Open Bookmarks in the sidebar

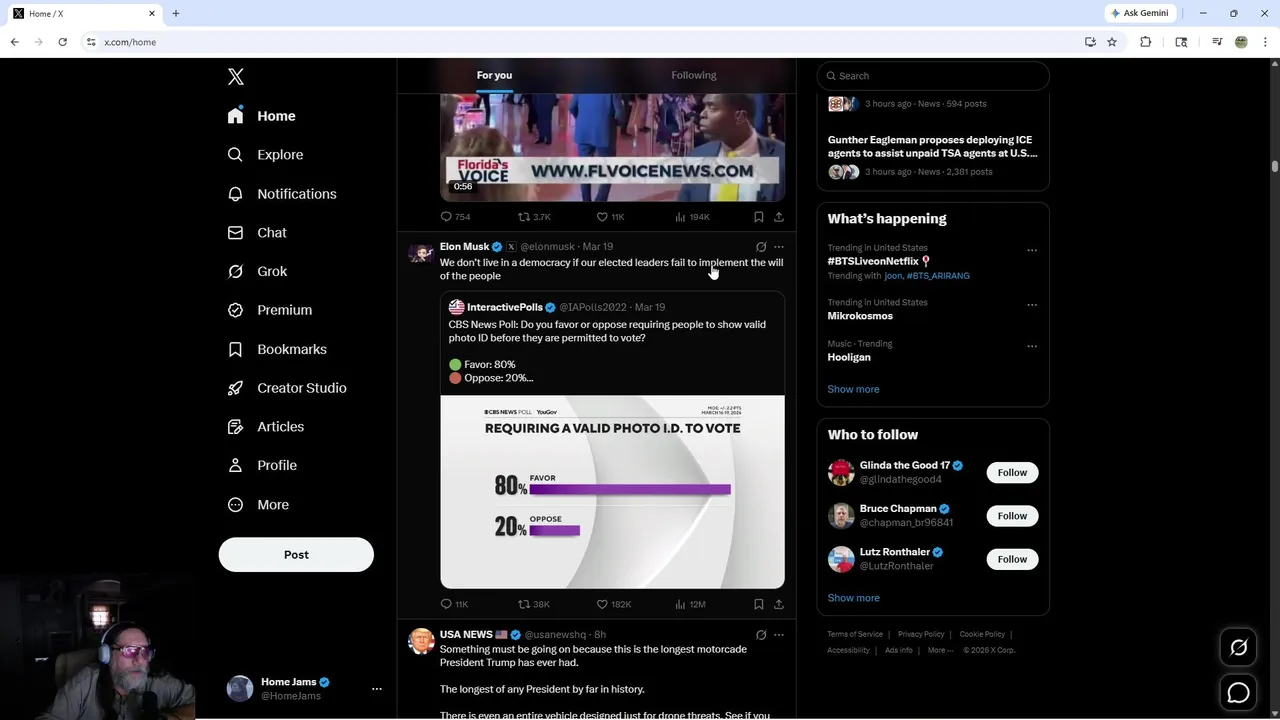[277, 349]
